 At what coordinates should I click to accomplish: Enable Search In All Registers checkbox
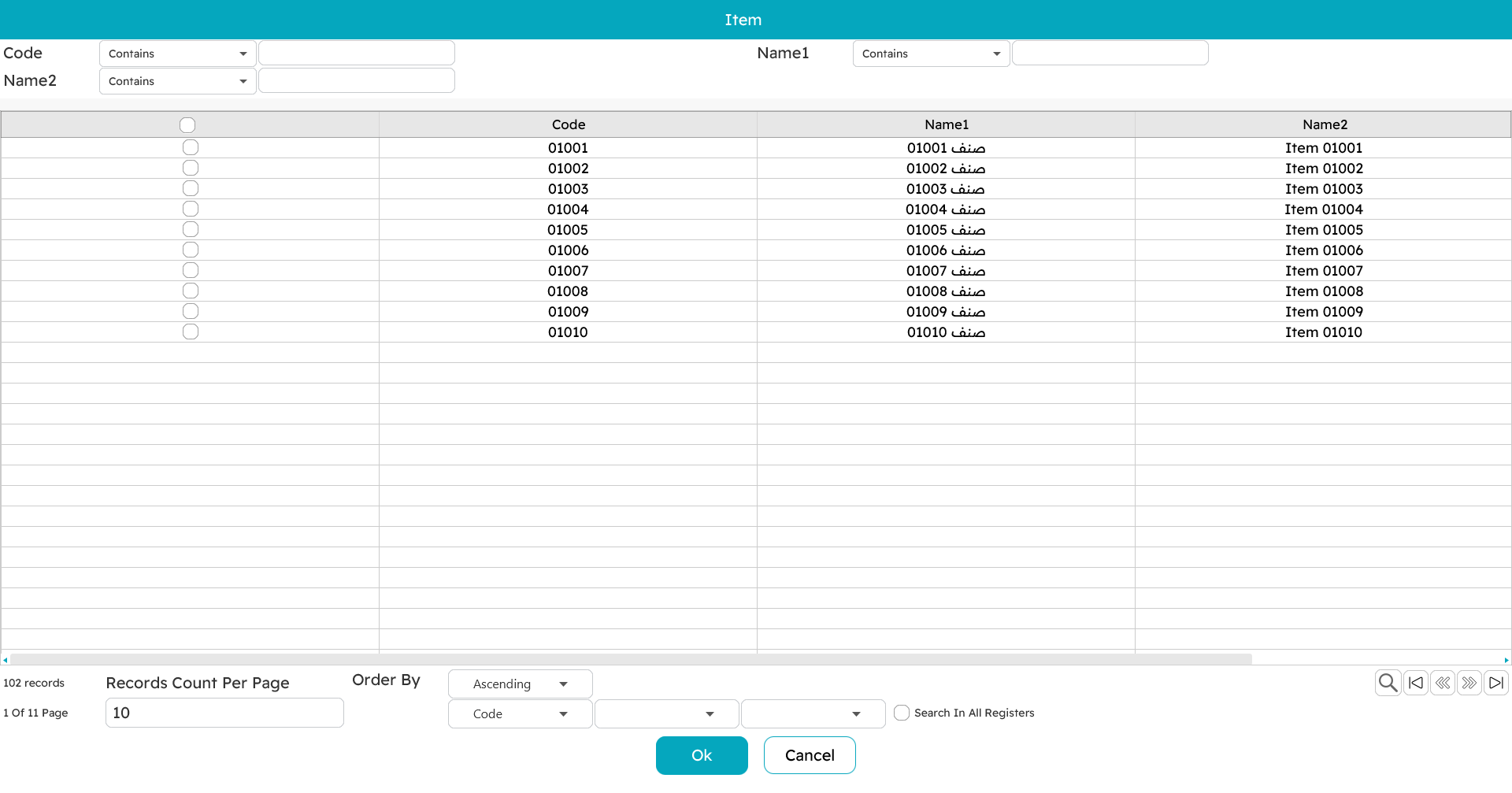[902, 713]
